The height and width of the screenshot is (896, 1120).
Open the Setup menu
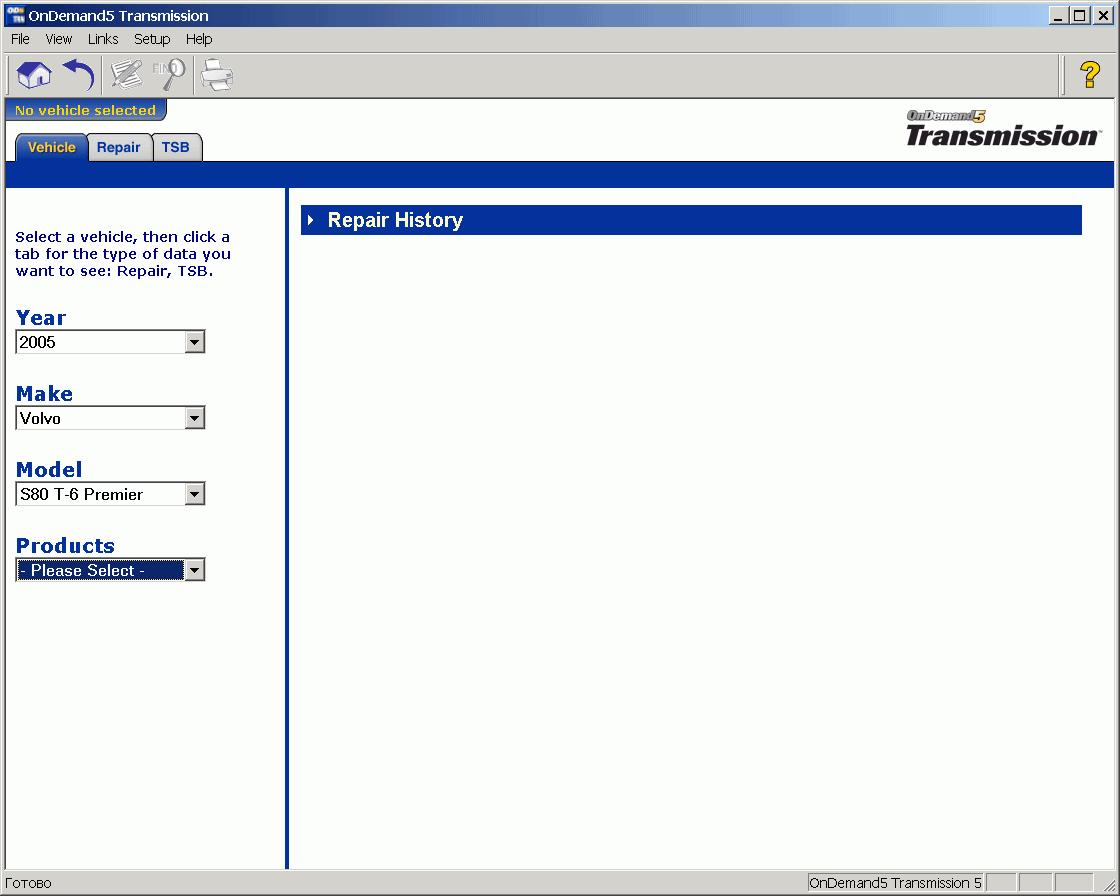pyautogui.click(x=152, y=39)
